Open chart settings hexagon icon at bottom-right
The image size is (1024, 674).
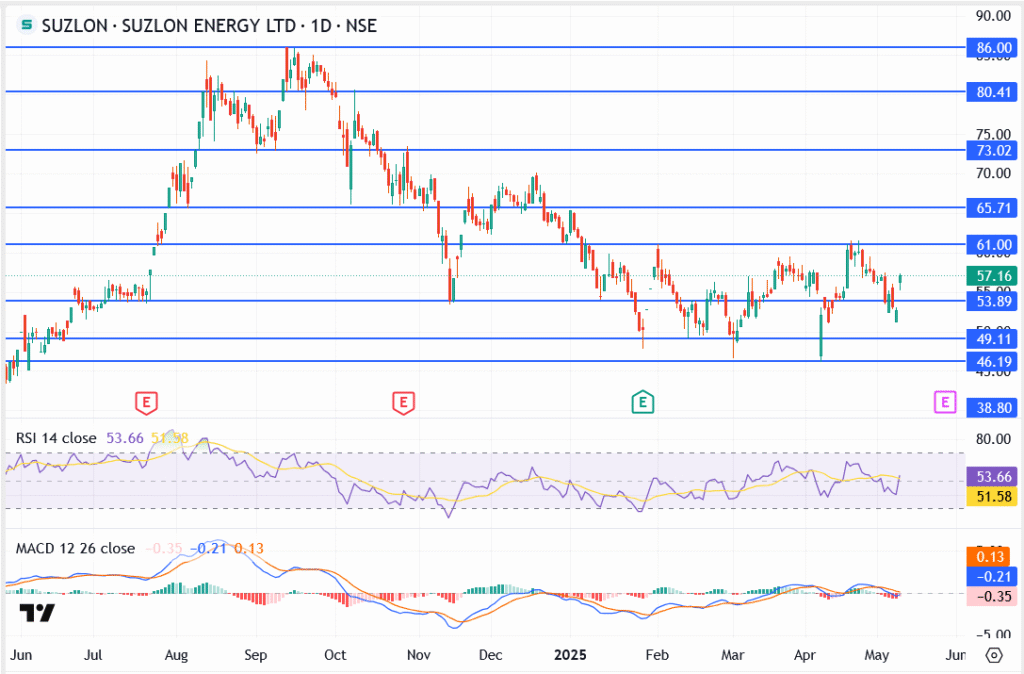[993, 655]
